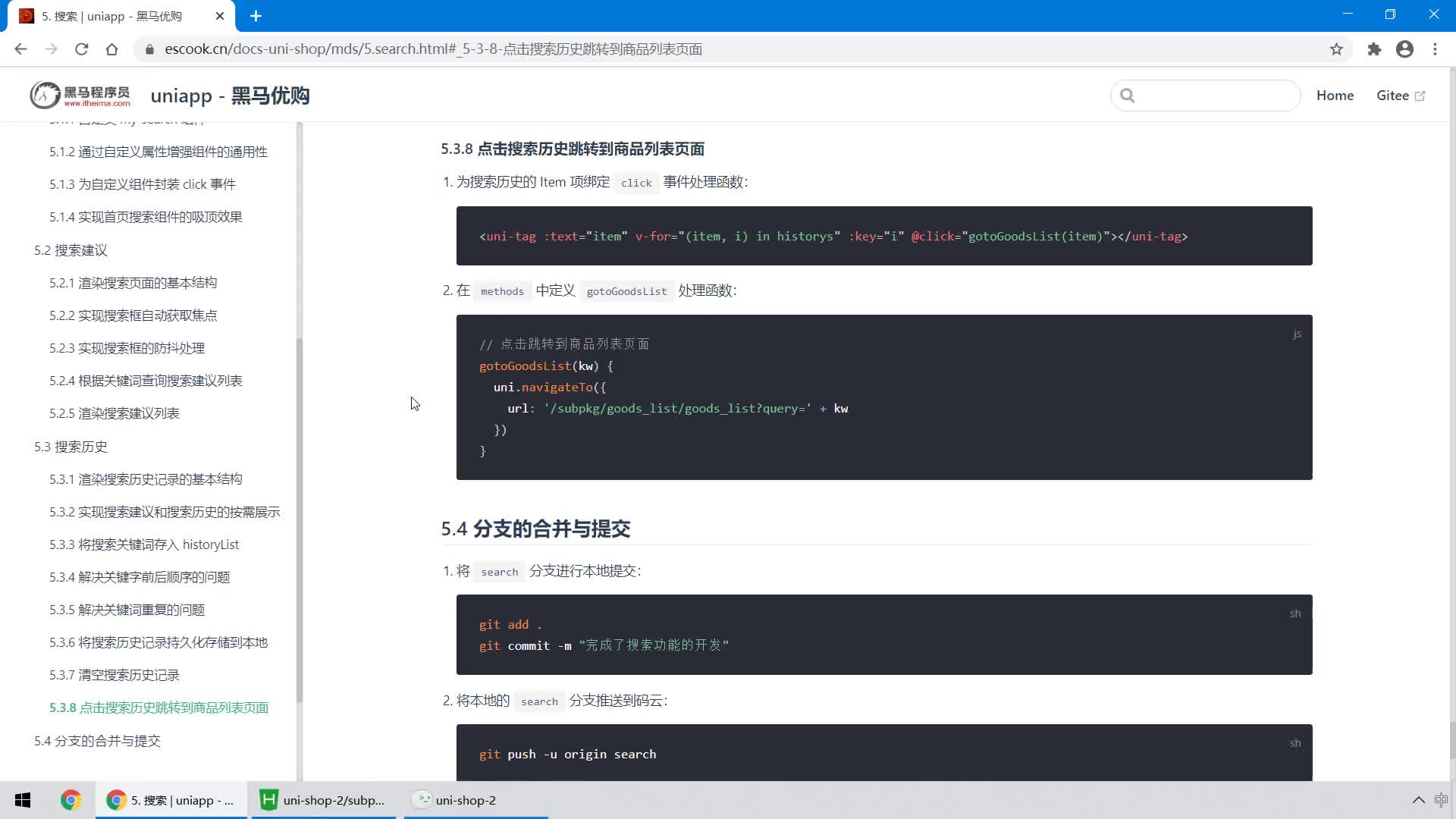The height and width of the screenshot is (819, 1456).
Task: Click the uni-tag code snippet line
Action: [833, 237]
